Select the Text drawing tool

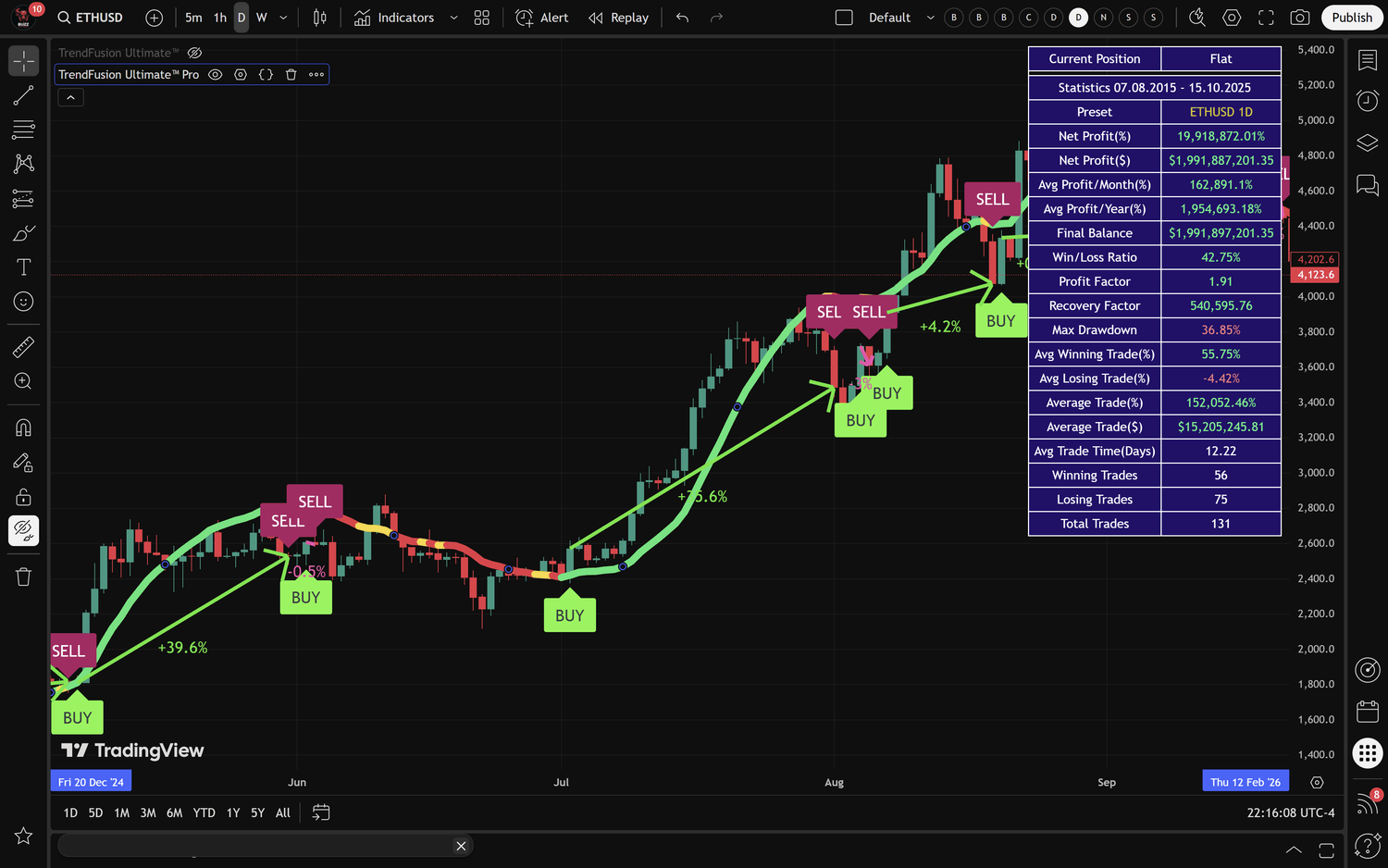click(23, 267)
